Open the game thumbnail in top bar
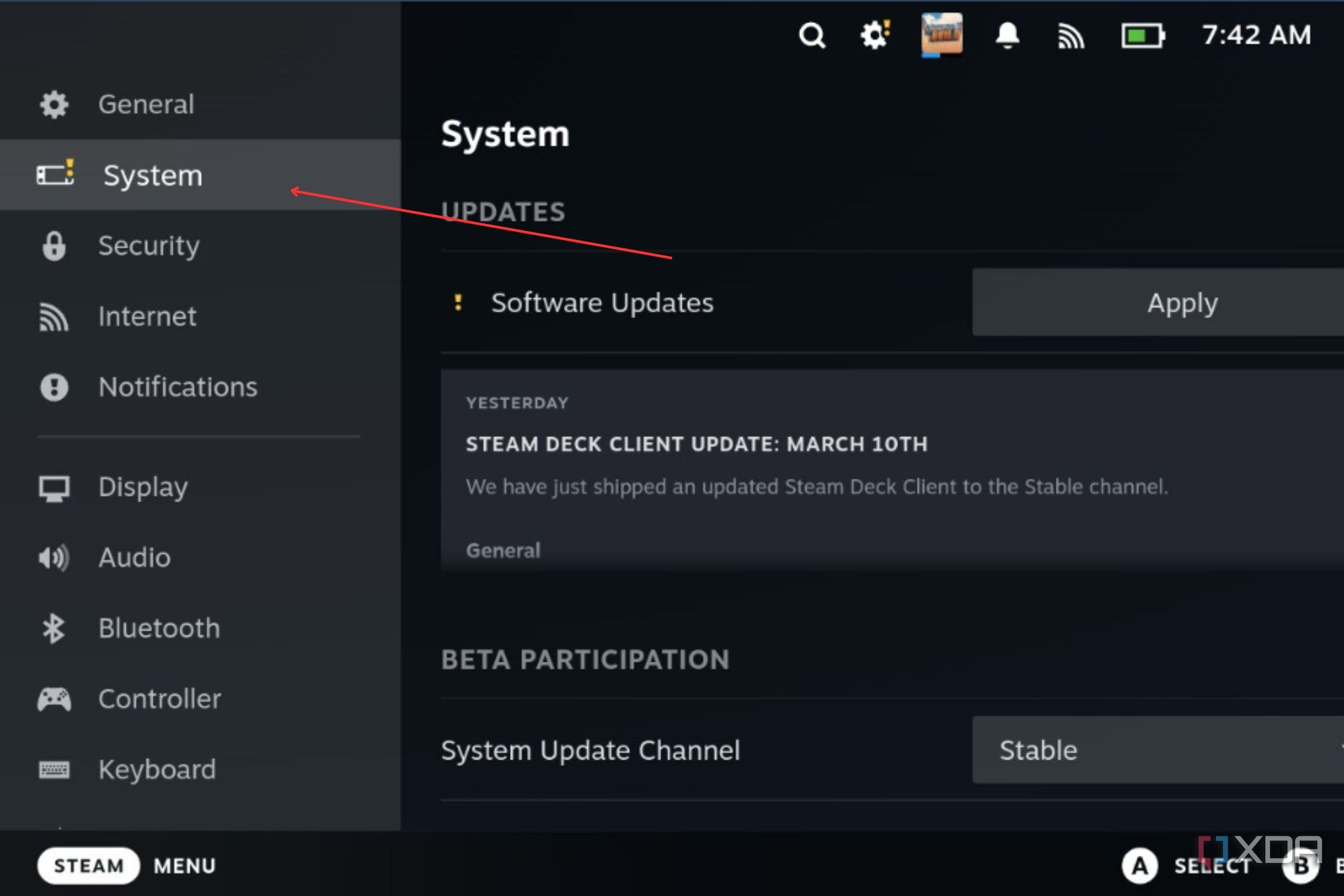 click(x=941, y=35)
